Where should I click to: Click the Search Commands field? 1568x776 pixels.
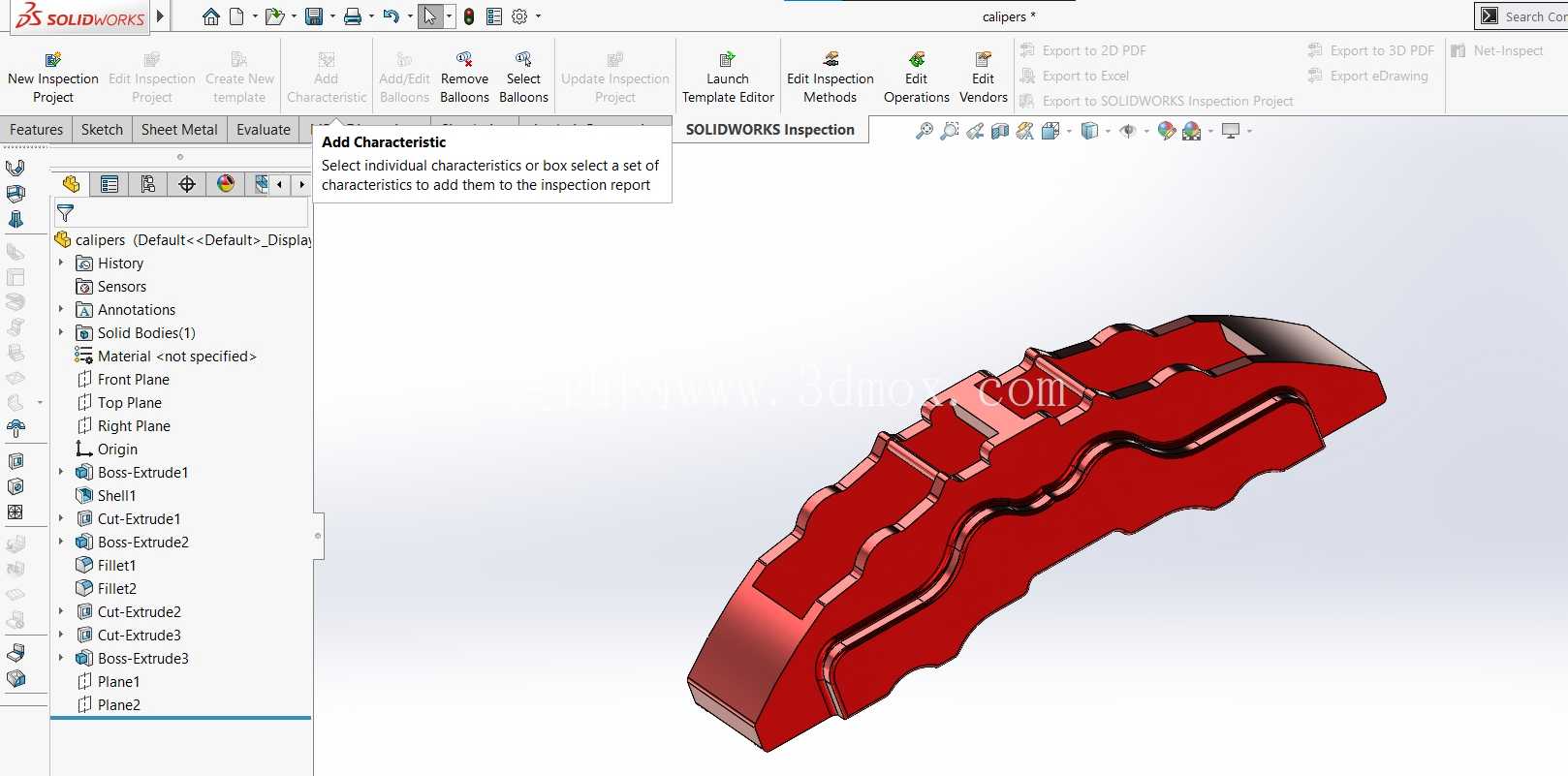pos(1535,16)
